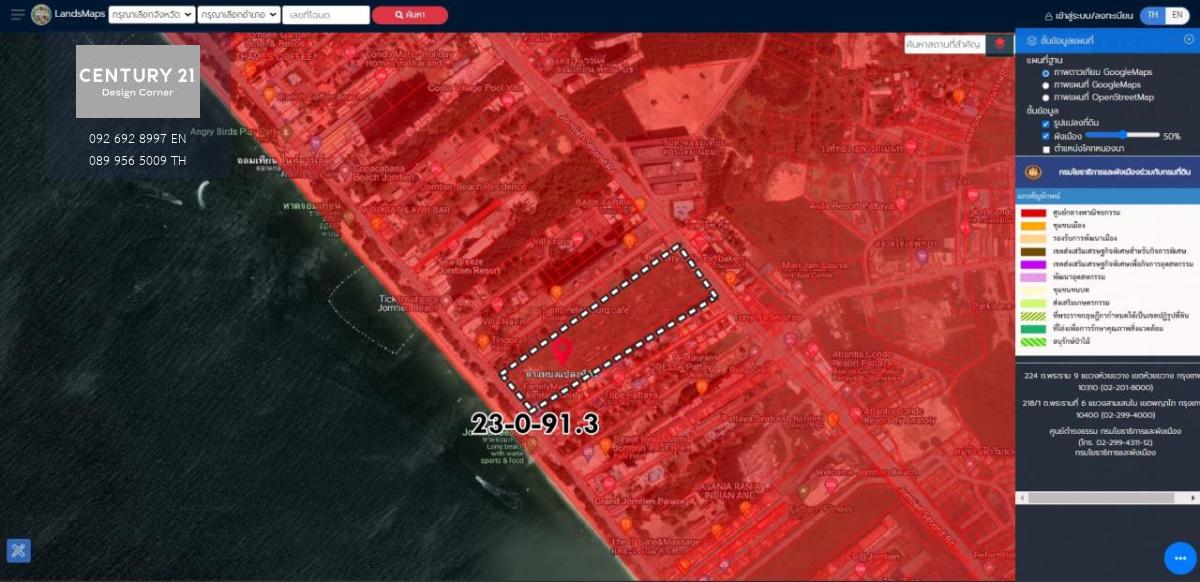Open the province selection dropdown

[152, 15]
